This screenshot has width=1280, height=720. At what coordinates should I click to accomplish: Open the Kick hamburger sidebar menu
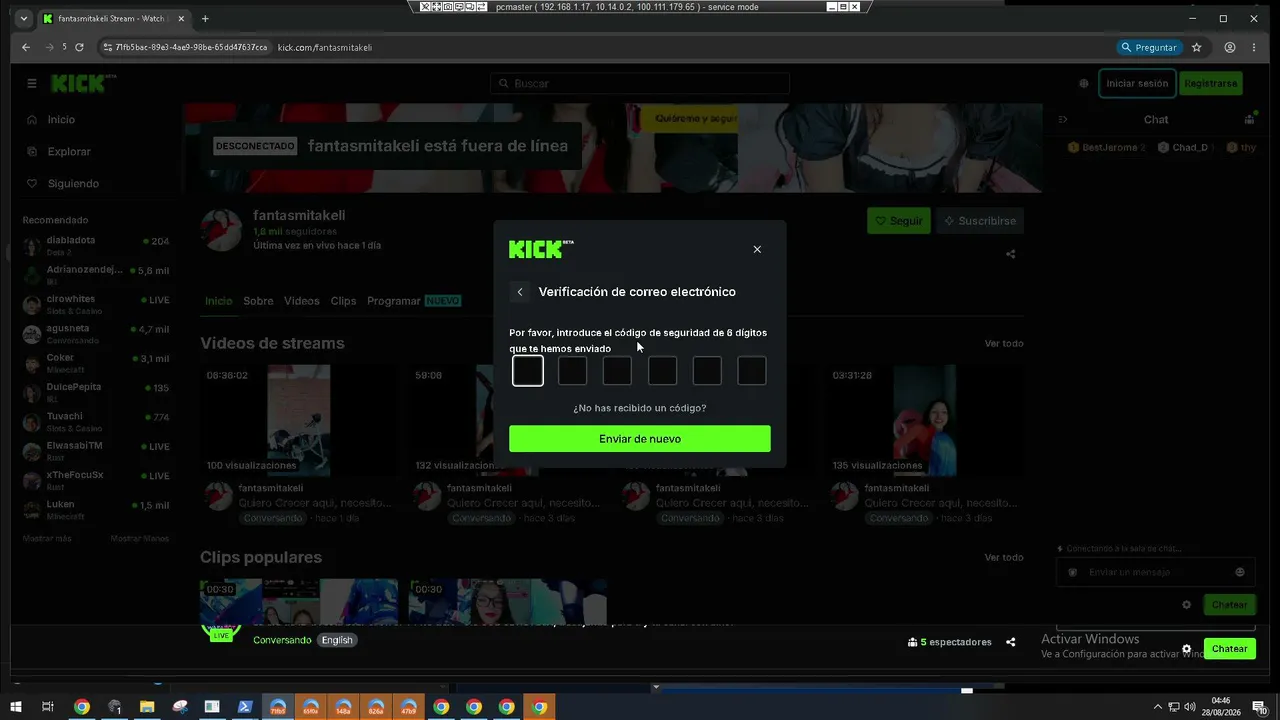[x=32, y=84]
